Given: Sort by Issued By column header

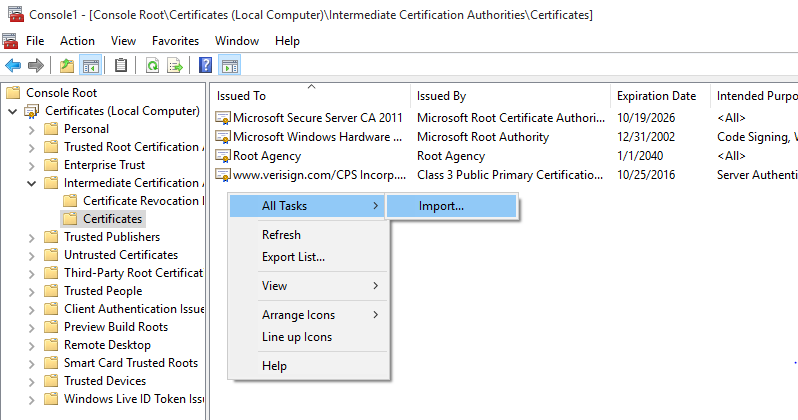Looking at the screenshot, I should pyautogui.click(x=510, y=96).
